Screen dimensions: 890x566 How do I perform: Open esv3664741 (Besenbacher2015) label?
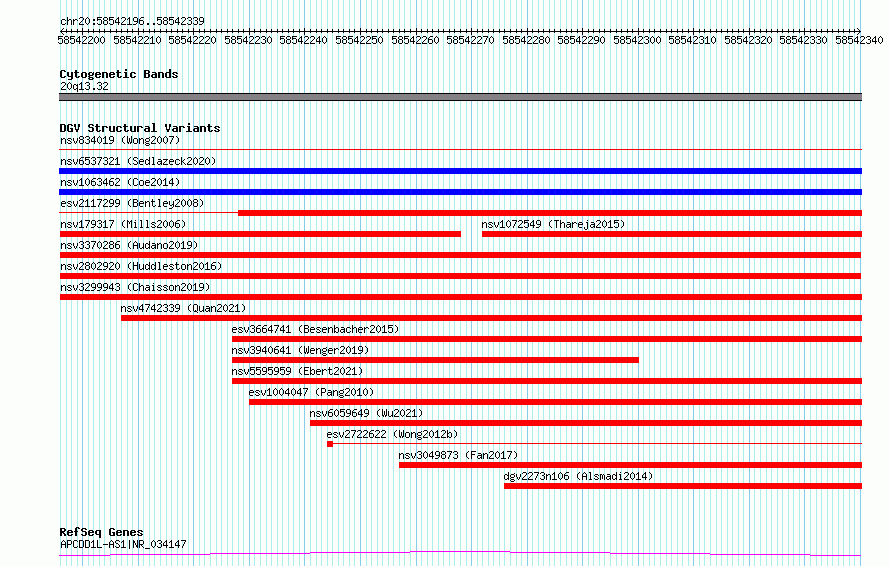(315, 329)
